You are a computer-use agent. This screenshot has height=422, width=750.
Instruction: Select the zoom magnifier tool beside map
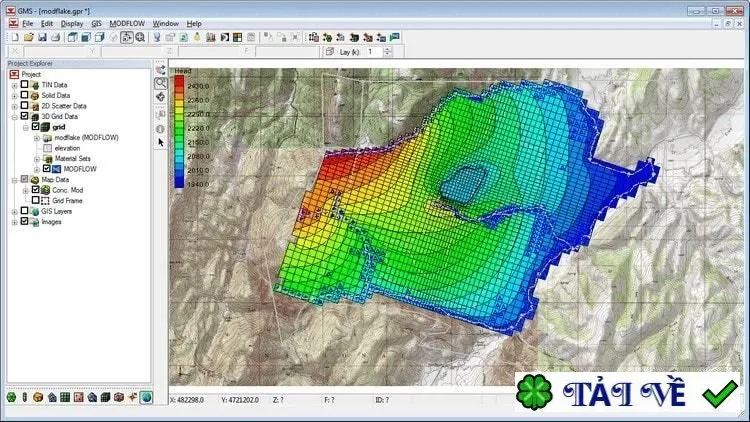[x=161, y=83]
